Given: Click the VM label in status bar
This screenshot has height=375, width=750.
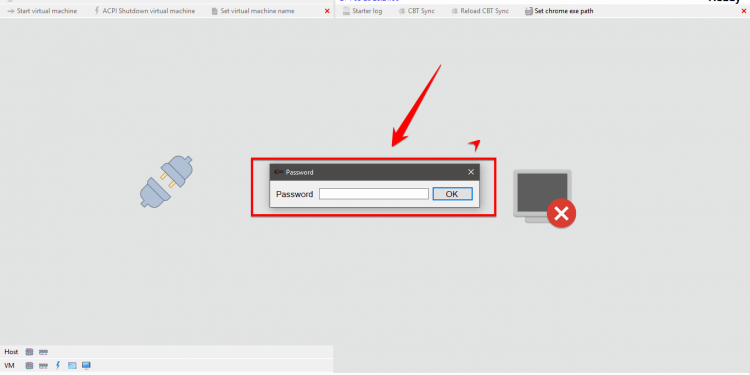Looking at the screenshot, I should (x=10, y=365).
